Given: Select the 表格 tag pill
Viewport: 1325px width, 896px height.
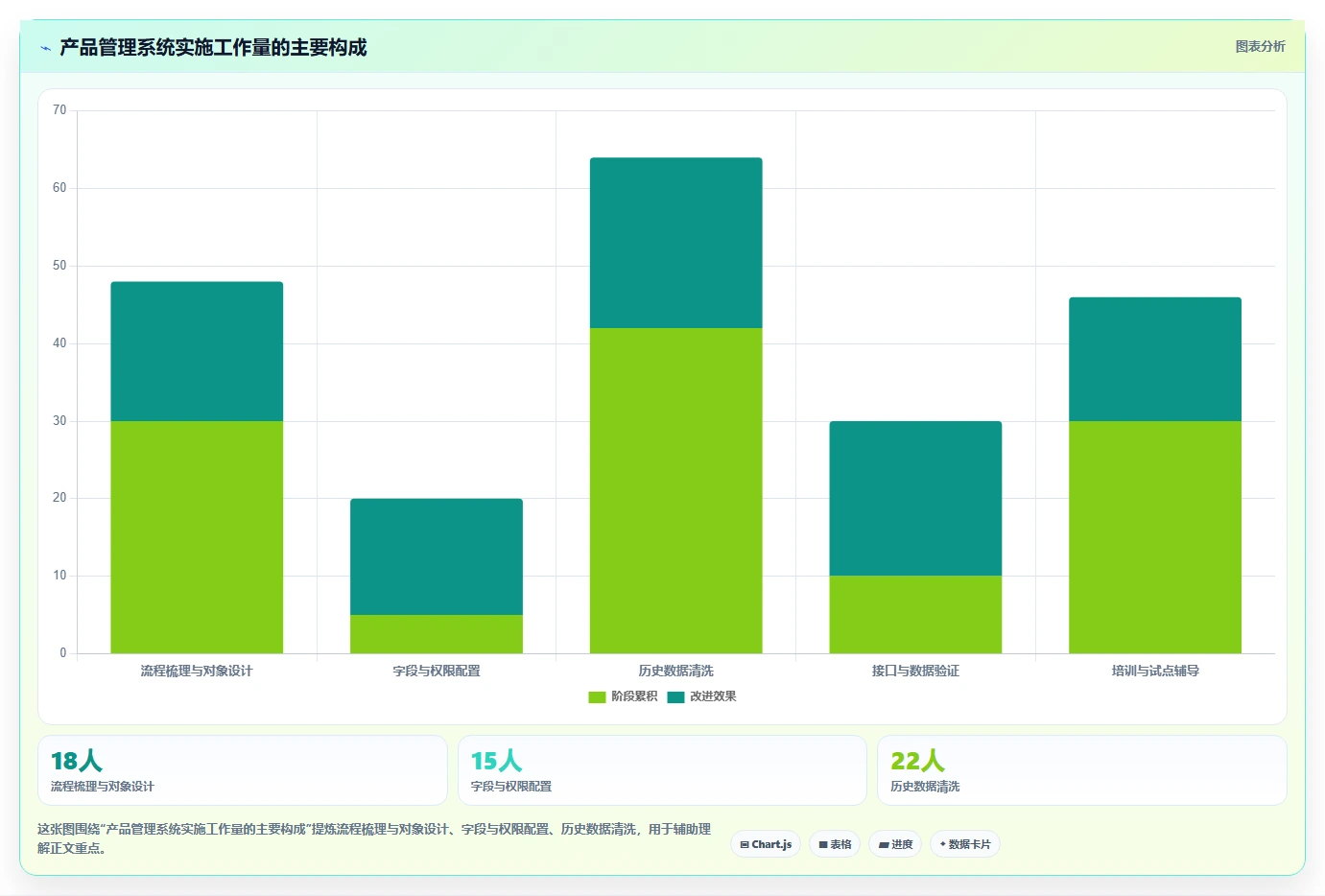Looking at the screenshot, I should coord(835,844).
